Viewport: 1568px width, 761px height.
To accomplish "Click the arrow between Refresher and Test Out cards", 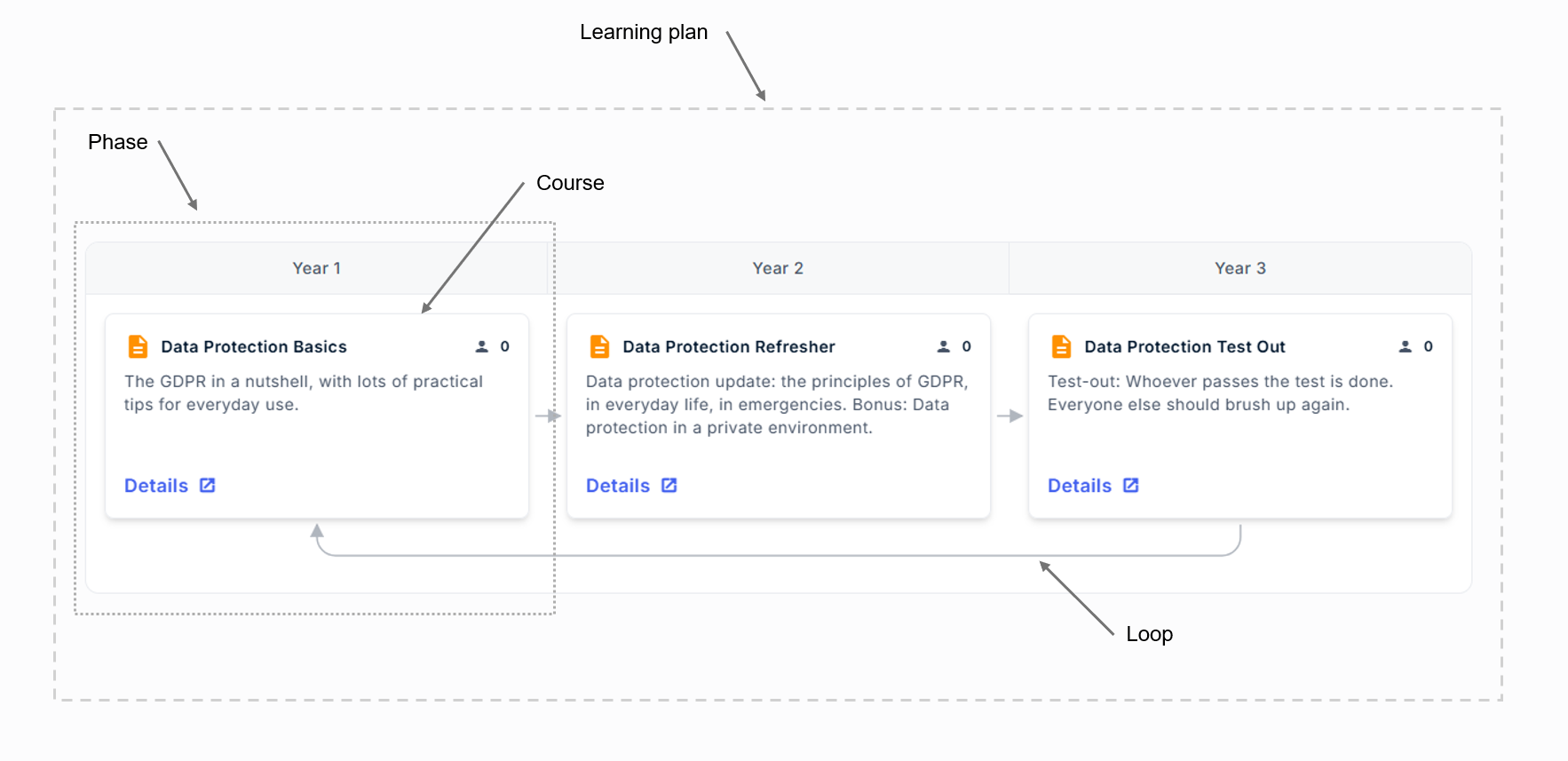I will click(x=1010, y=416).
